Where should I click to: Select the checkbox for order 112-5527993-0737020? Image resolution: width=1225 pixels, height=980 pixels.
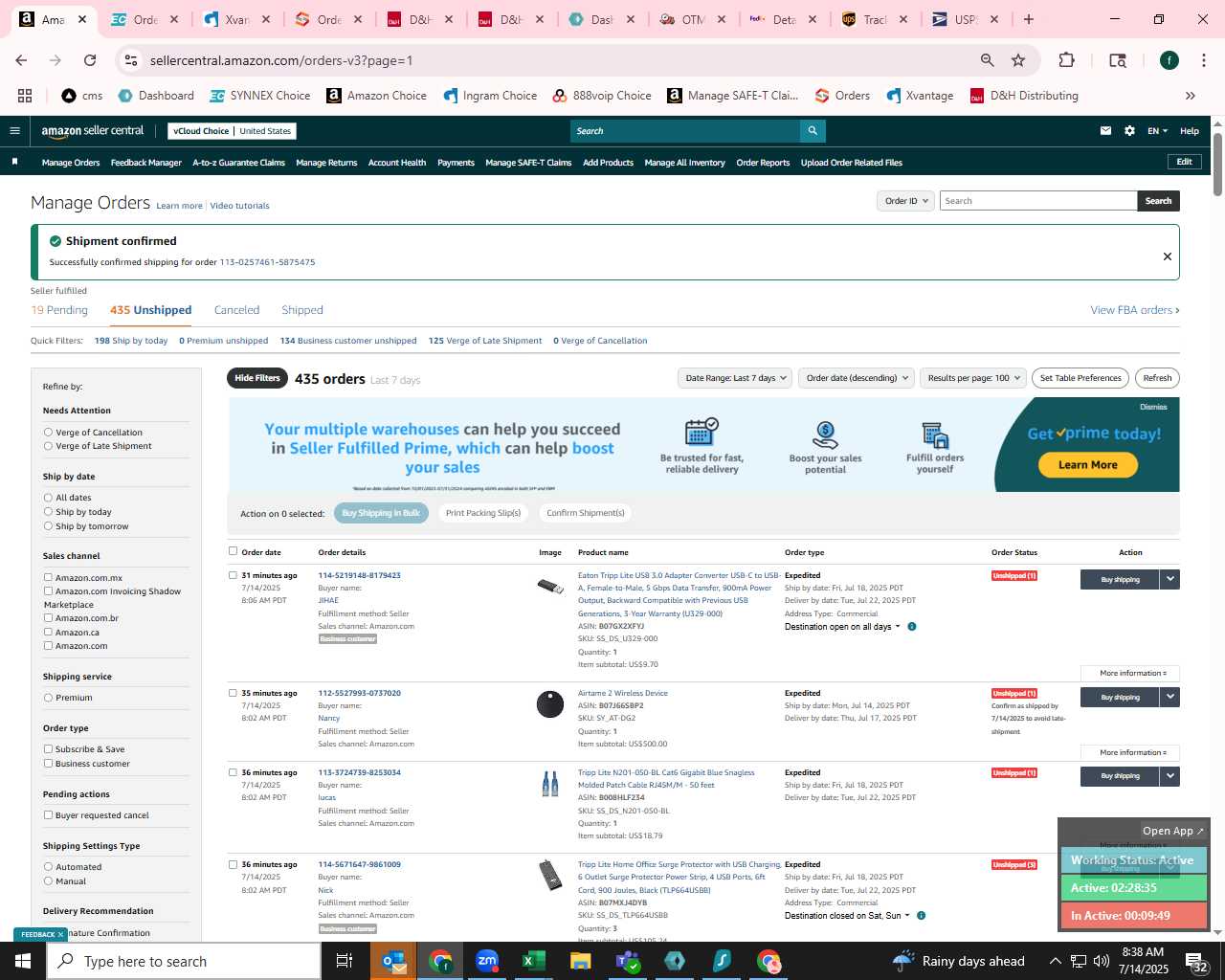pyautogui.click(x=233, y=693)
